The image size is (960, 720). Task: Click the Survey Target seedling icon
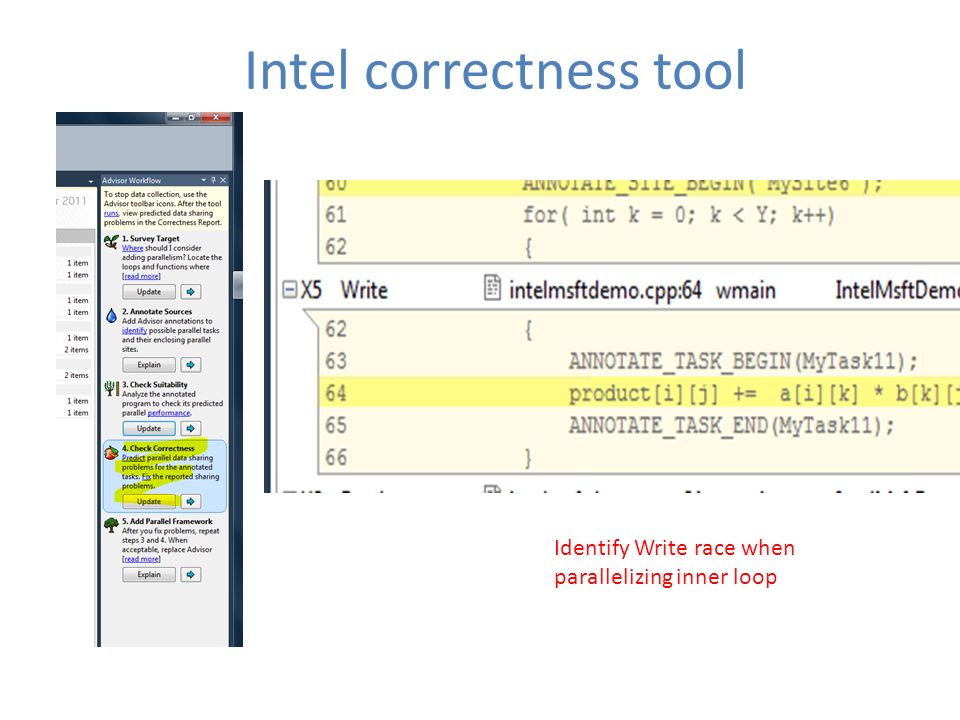[111, 242]
